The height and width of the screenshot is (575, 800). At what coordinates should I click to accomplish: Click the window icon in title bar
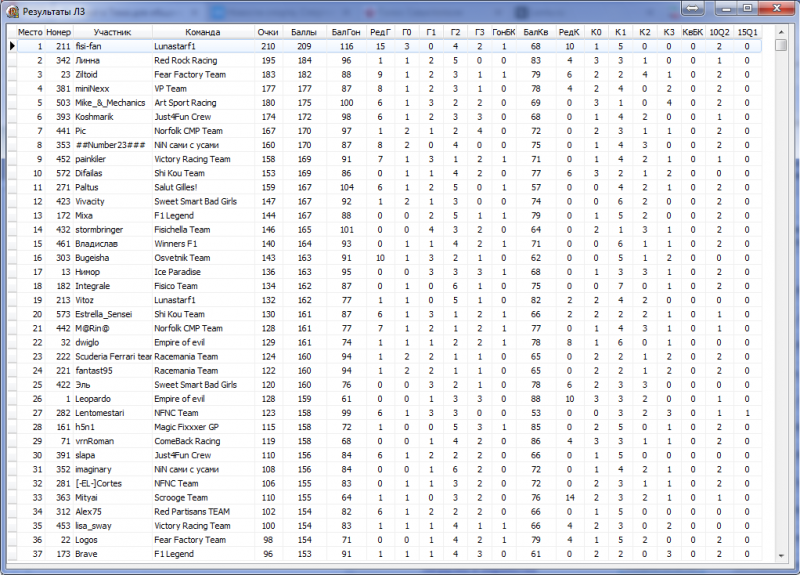pyautogui.click(x=12, y=10)
